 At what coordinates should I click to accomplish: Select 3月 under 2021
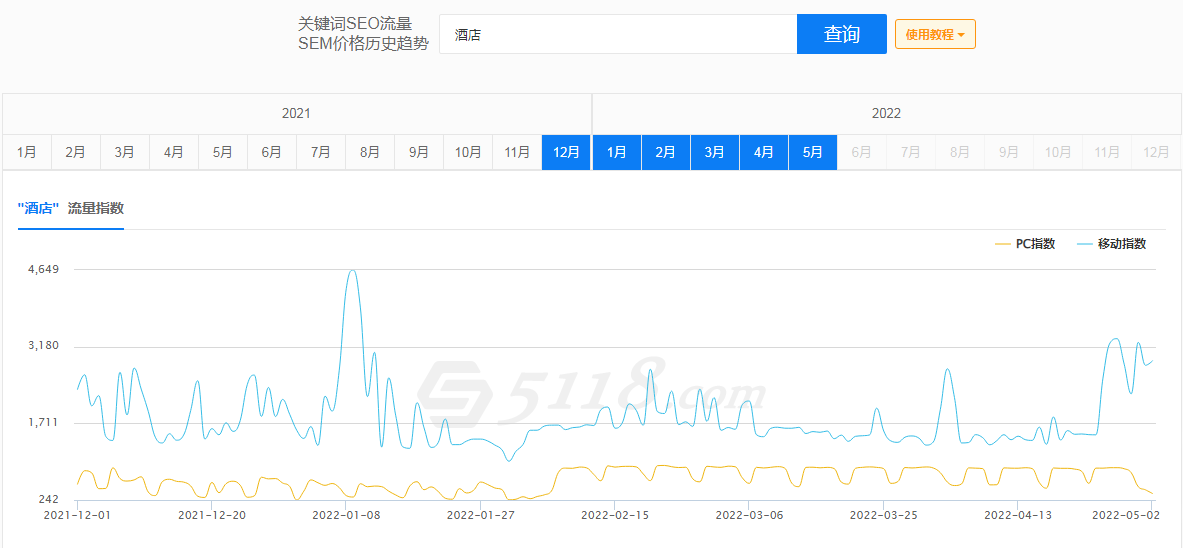pos(124,152)
